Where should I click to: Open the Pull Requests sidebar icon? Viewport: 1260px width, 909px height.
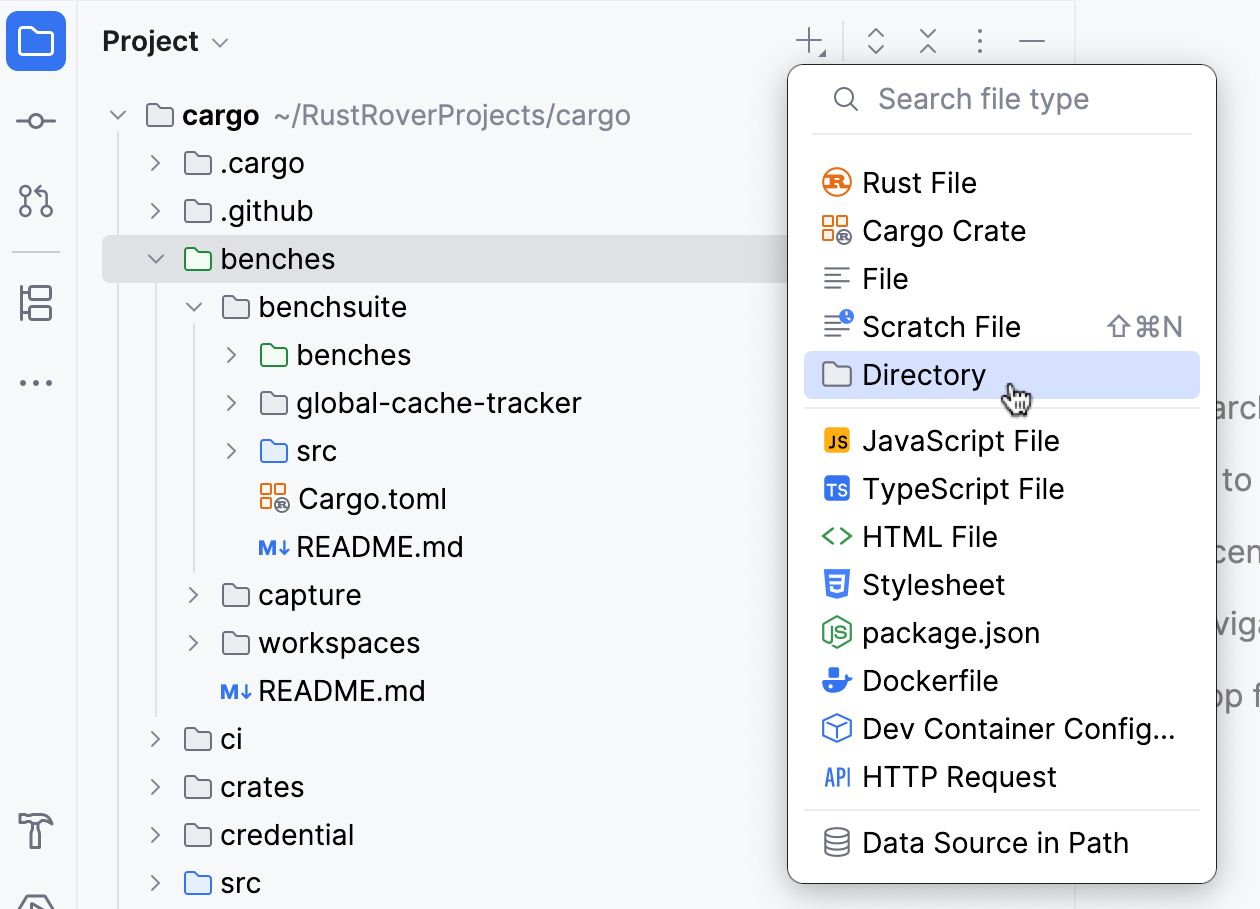35,201
